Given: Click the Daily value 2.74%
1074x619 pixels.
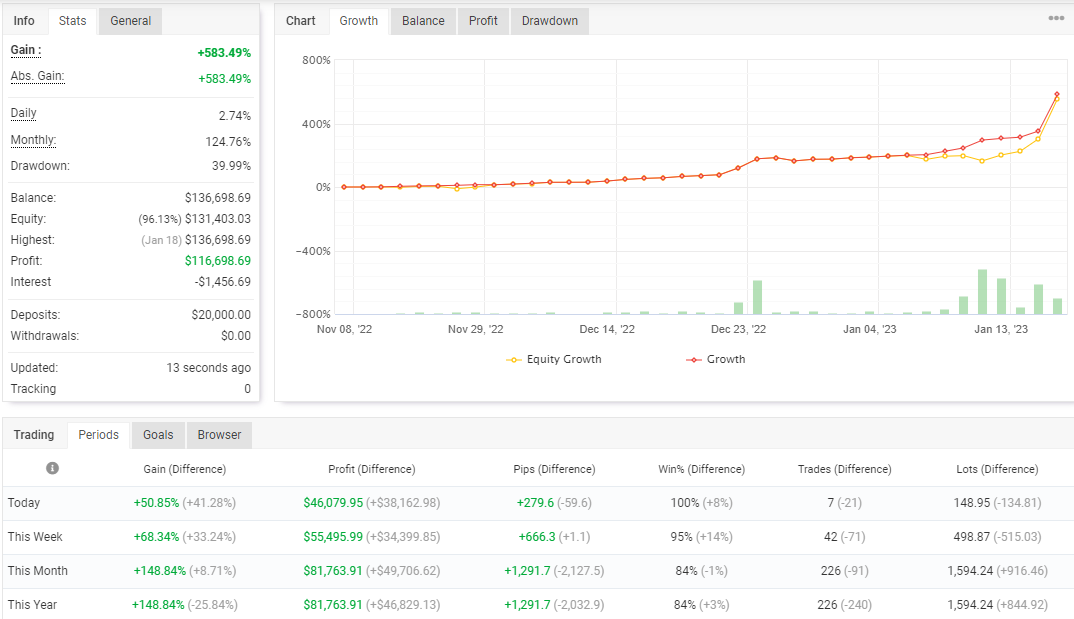Looking at the screenshot, I should tap(235, 116).
